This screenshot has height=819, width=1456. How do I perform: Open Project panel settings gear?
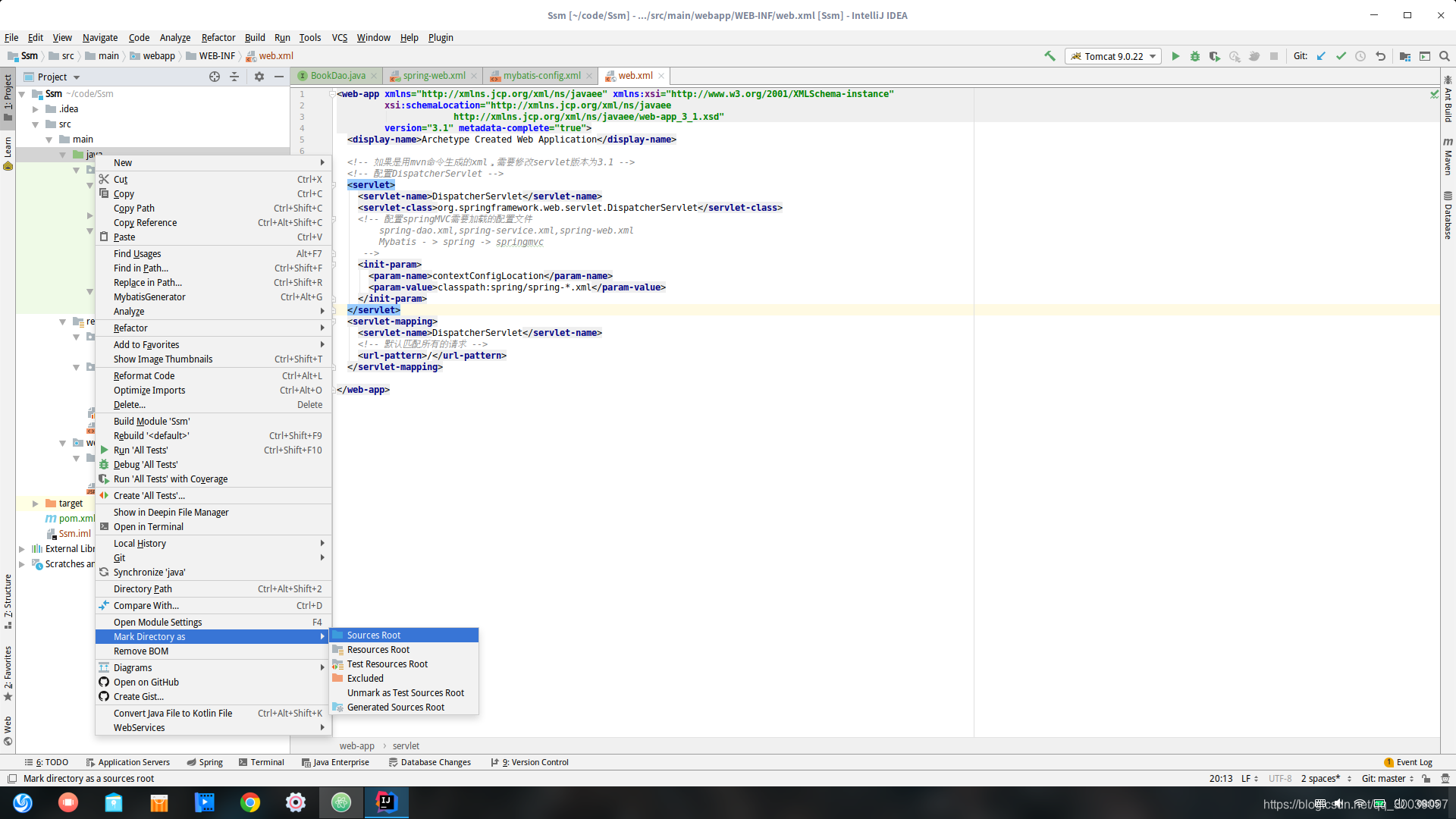(259, 77)
